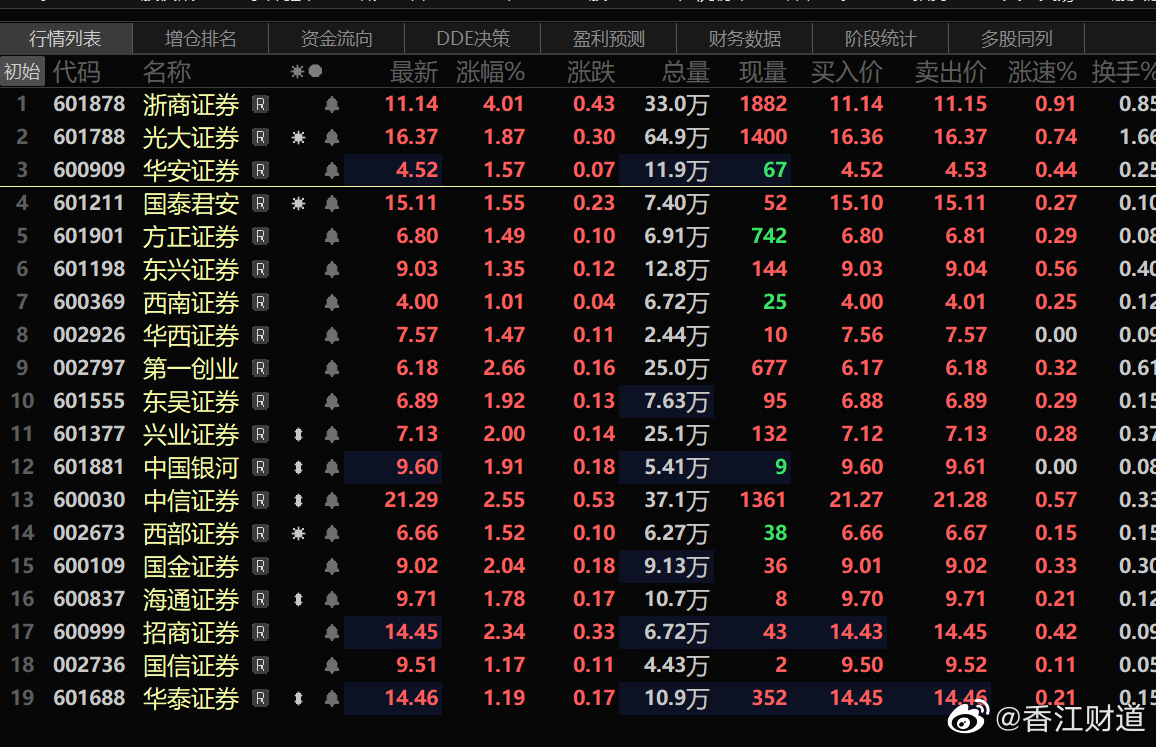1156x747 pixels.
Task: Sort by 总量 column header
Action: pyautogui.click(x=686, y=72)
